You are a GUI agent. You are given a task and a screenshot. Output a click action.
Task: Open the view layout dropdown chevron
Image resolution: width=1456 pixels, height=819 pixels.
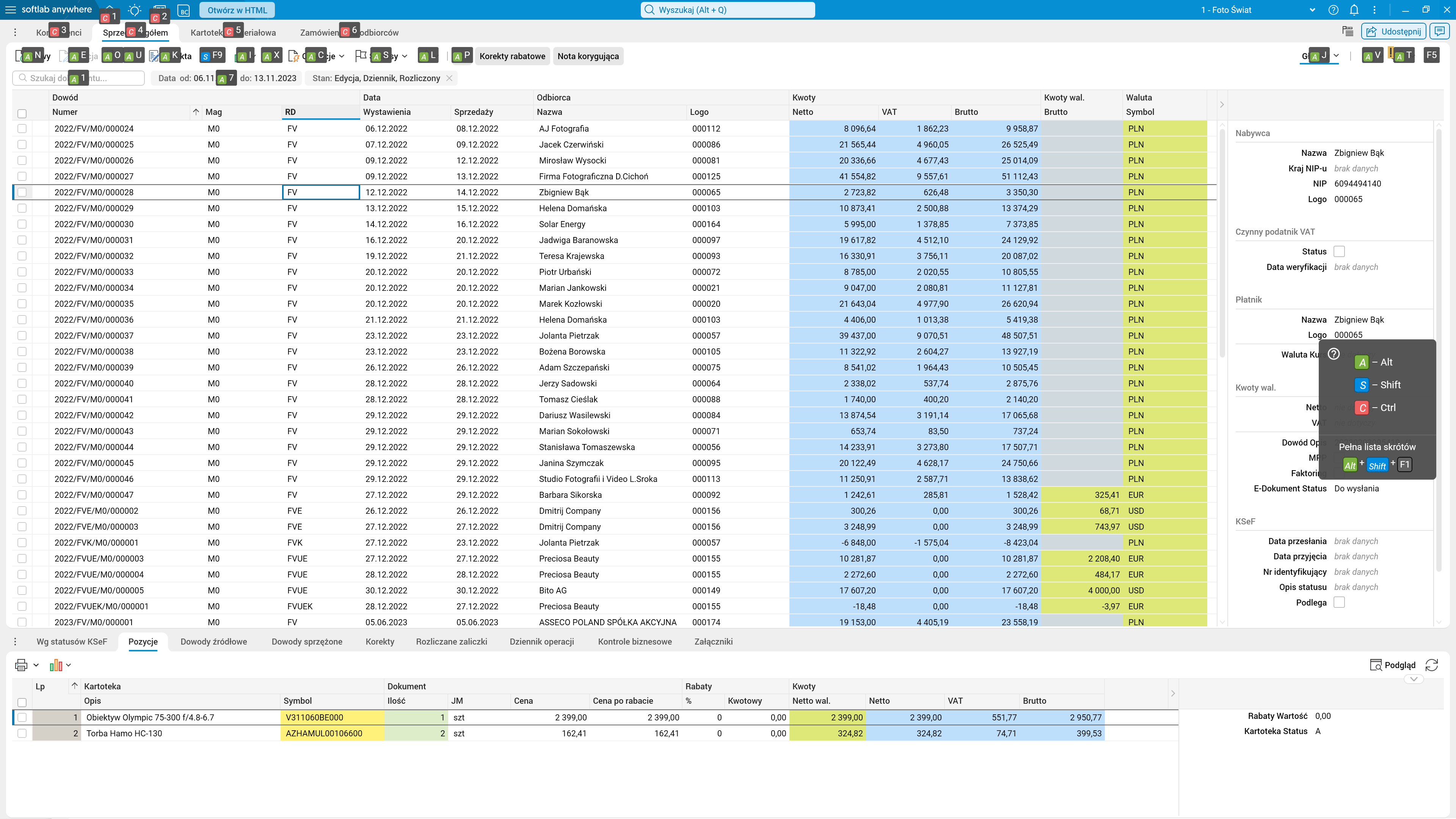coord(1336,55)
